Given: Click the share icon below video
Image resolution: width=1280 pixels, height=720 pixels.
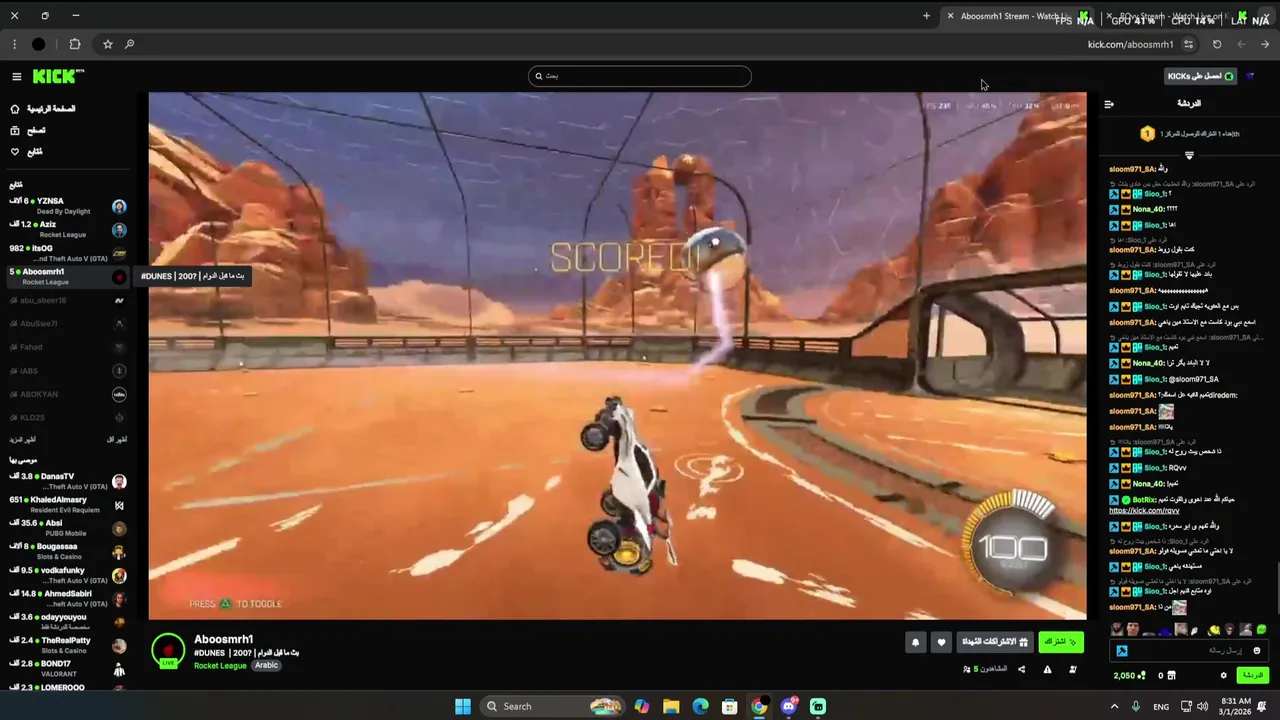Looking at the screenshot, I should (1021, 669).
